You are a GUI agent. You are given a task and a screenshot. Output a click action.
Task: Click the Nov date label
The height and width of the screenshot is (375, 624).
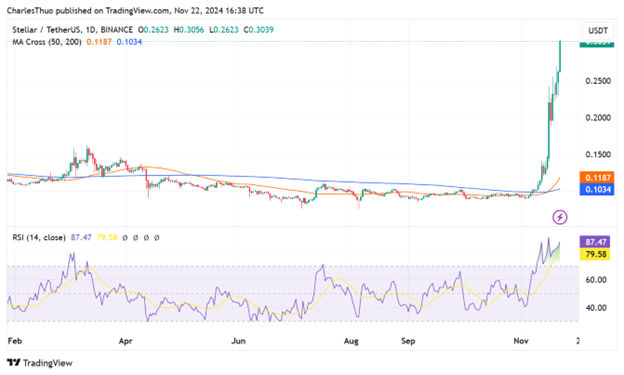coord(521,341)
